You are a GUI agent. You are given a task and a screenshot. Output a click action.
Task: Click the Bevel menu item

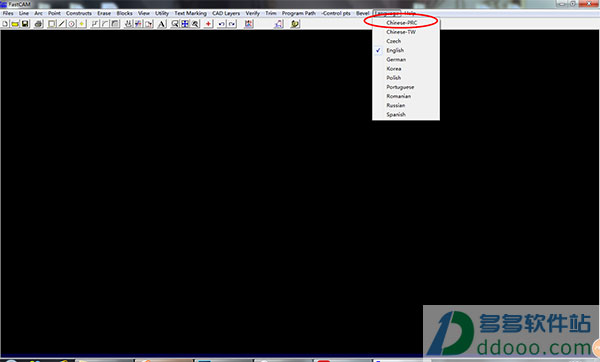click(362, 13)
